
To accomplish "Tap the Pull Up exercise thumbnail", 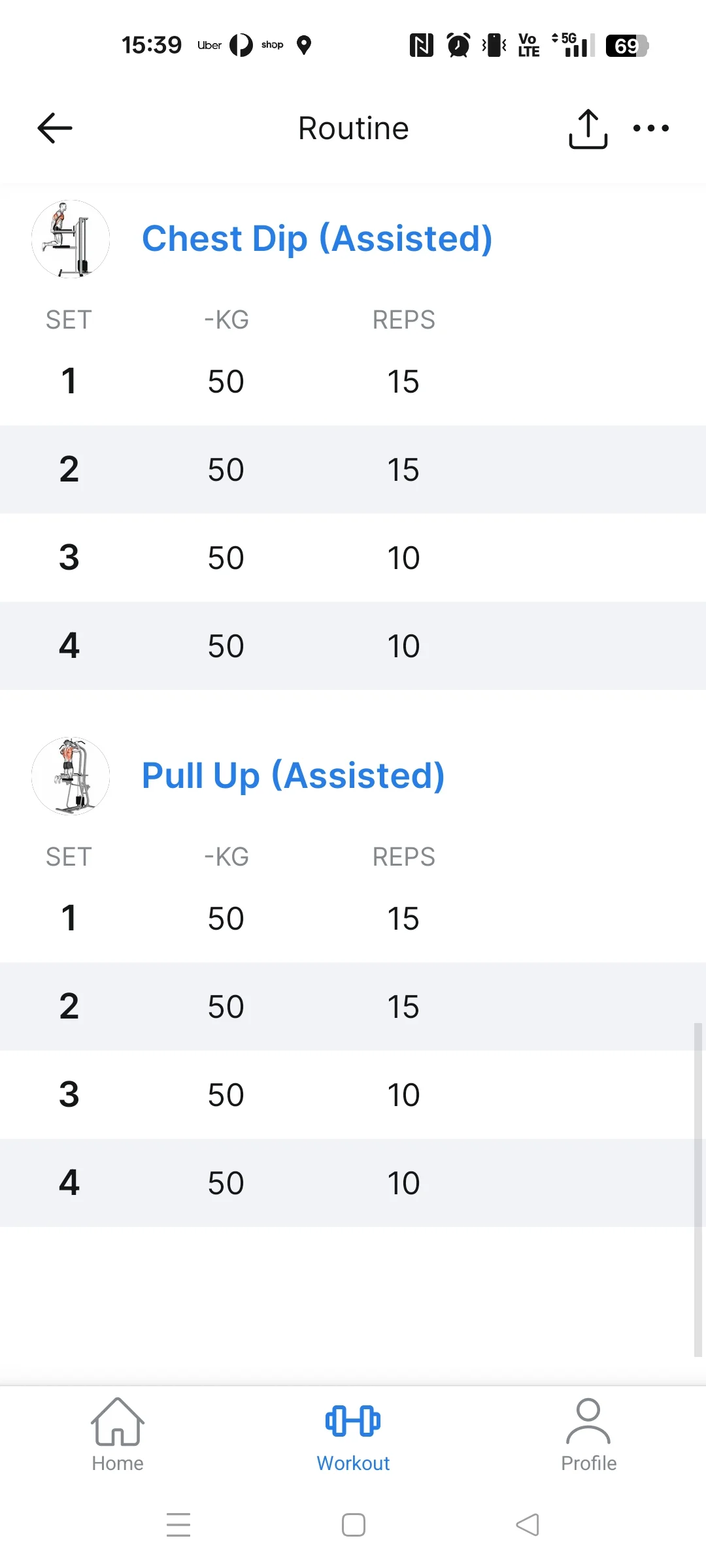I will pos(71,776).
